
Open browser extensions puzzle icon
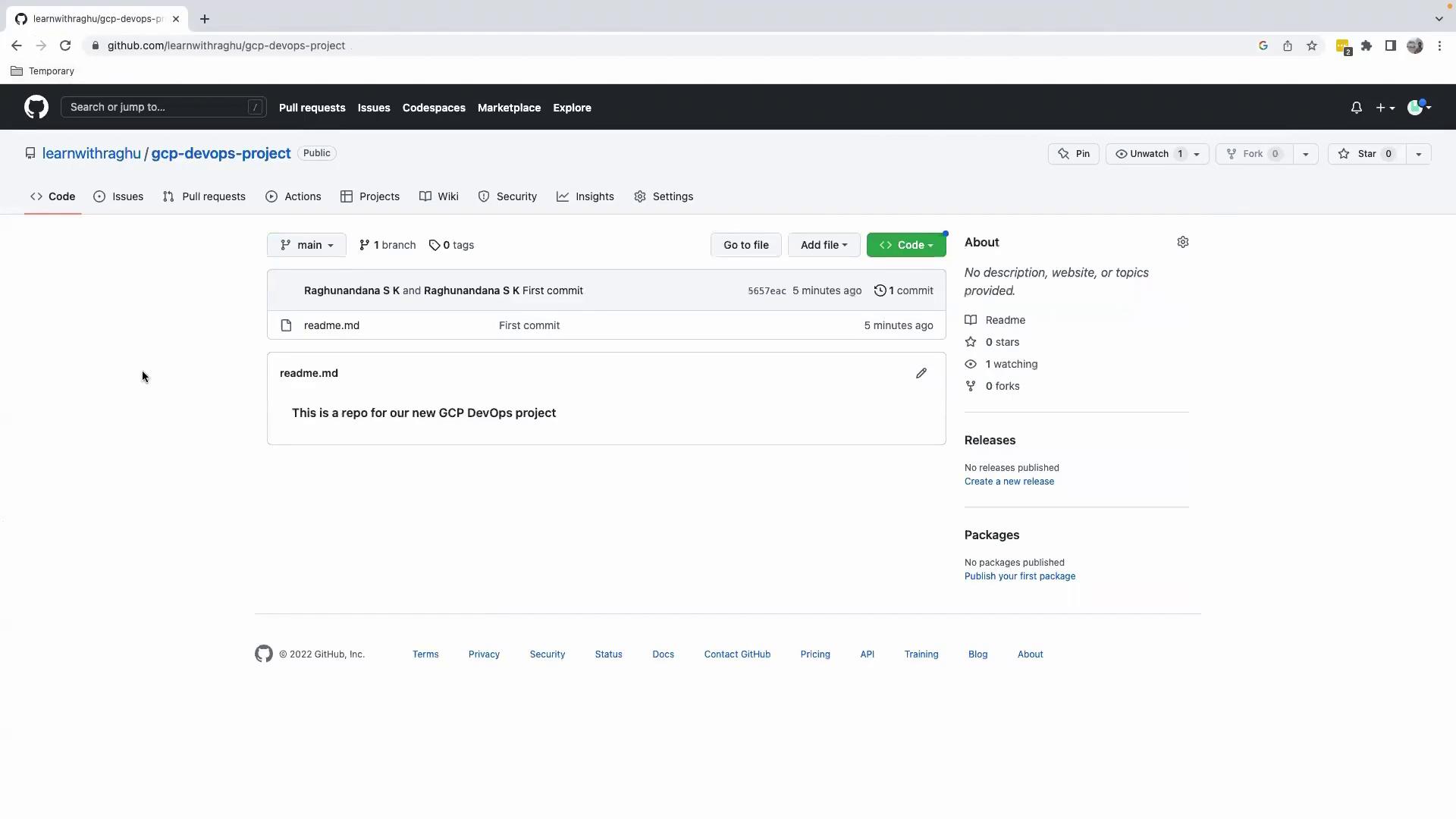click(1366, 45)
